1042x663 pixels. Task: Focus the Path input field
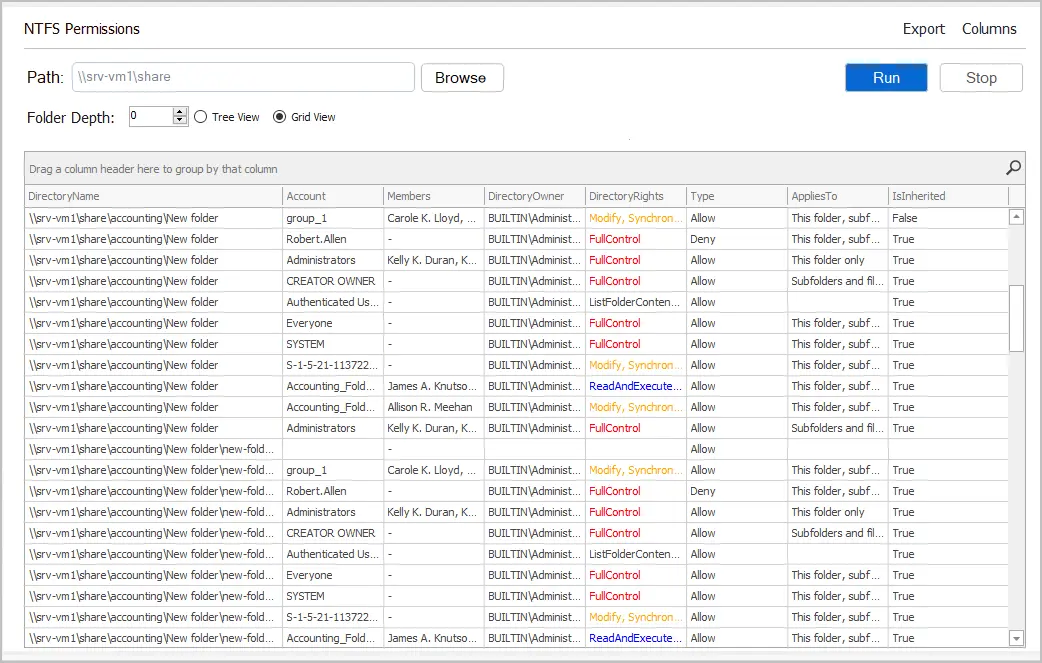[x=243, y=77]
